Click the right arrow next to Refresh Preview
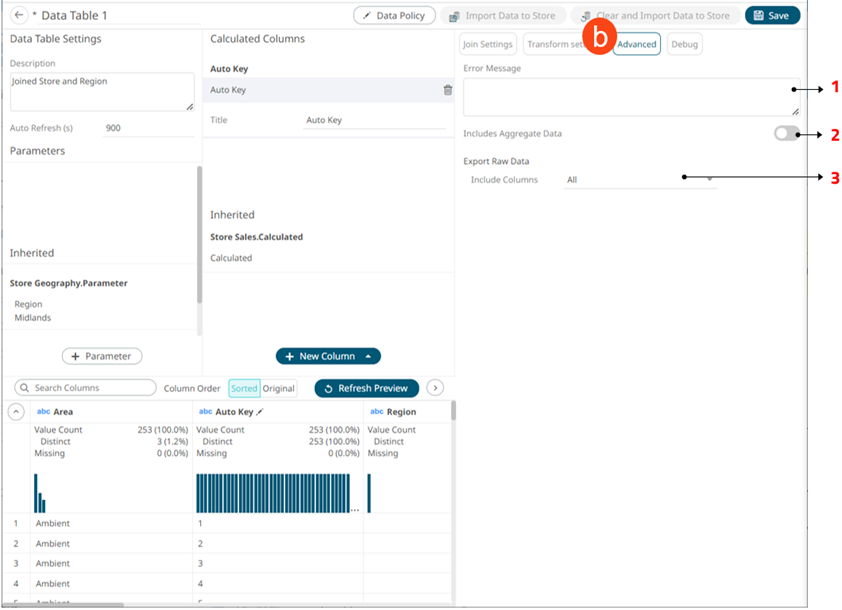This screenshot has height=610, width=842. click(435, 388)
